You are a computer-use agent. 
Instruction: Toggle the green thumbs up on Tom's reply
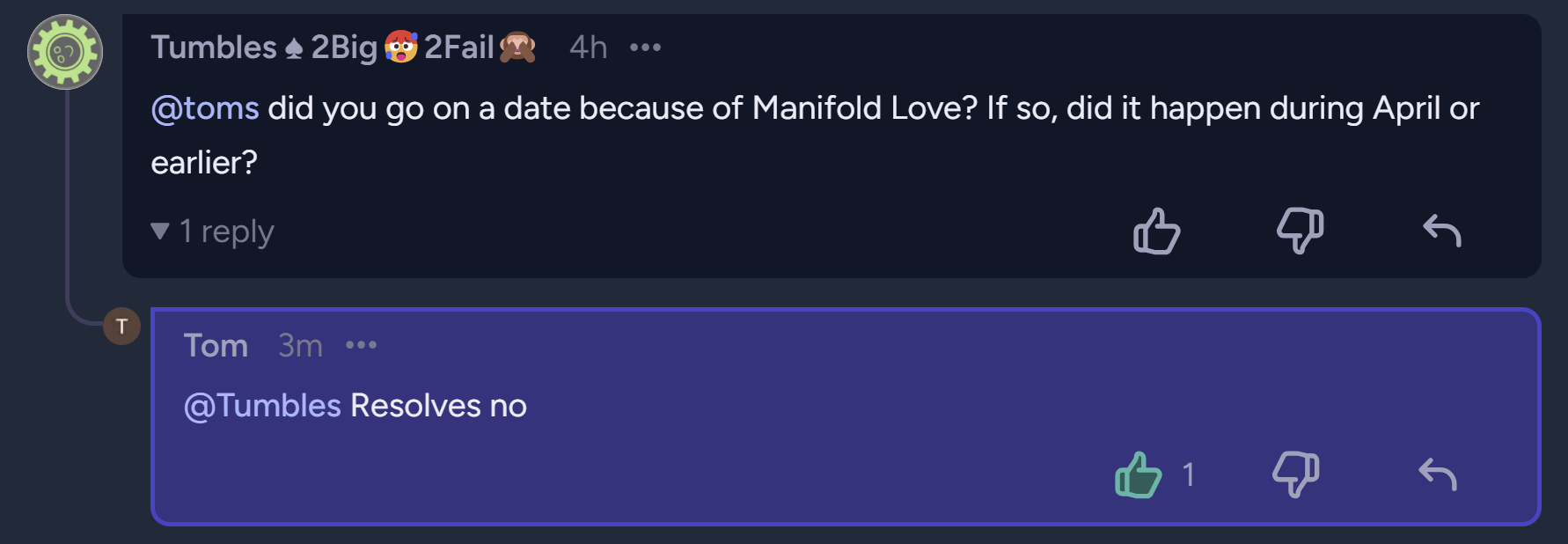point(1138,475)
